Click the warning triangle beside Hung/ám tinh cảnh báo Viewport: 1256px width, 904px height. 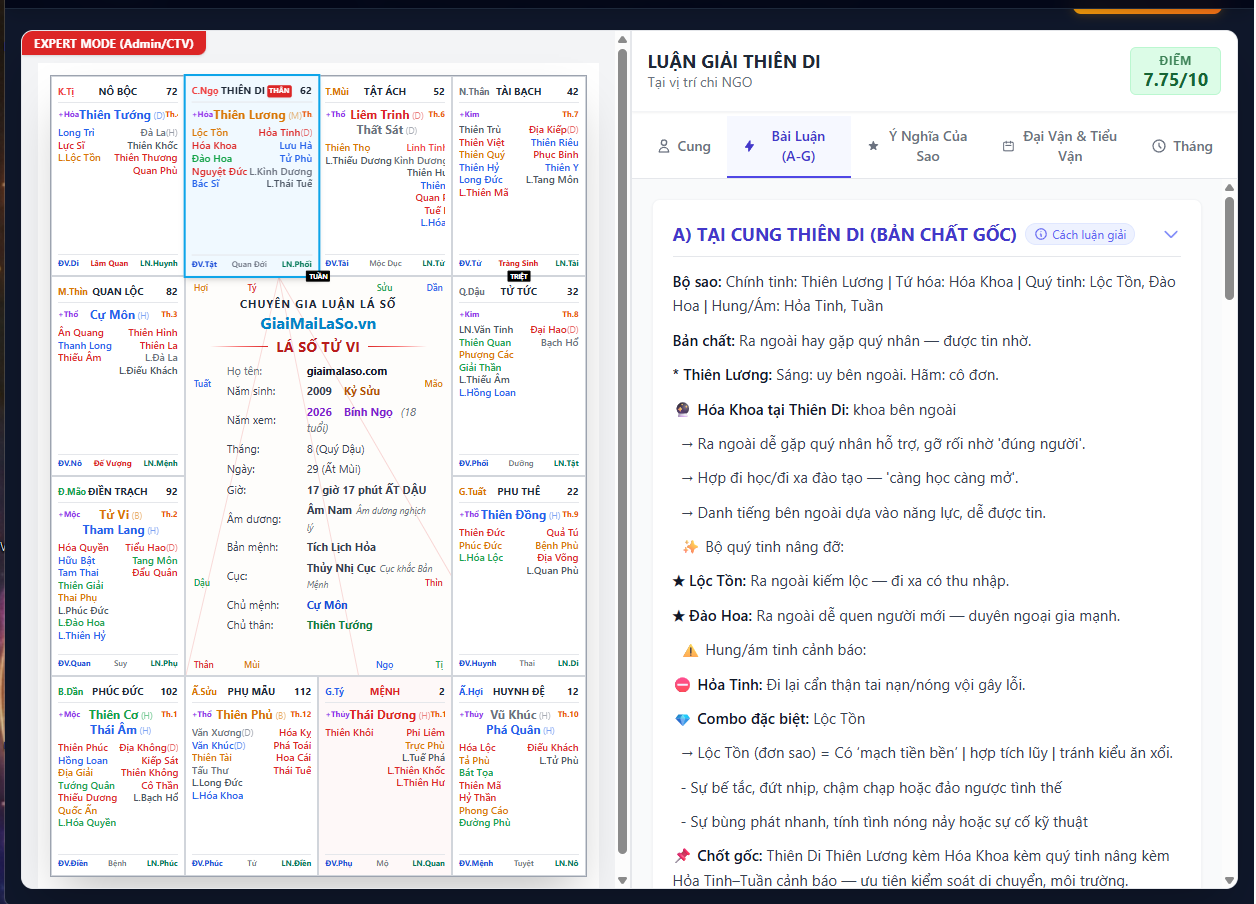pyautogui.click(x=690, y=650)
